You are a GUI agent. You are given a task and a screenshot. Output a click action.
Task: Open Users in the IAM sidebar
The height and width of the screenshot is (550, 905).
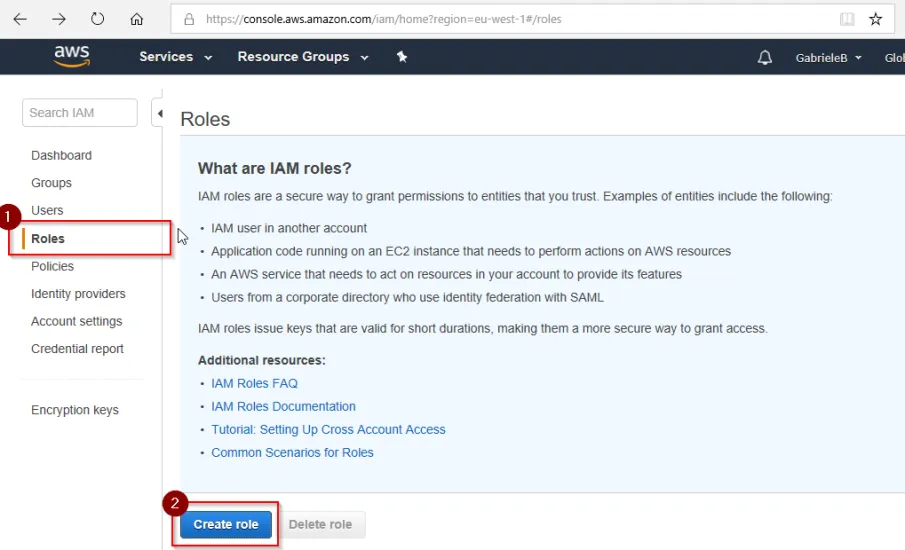47,210
